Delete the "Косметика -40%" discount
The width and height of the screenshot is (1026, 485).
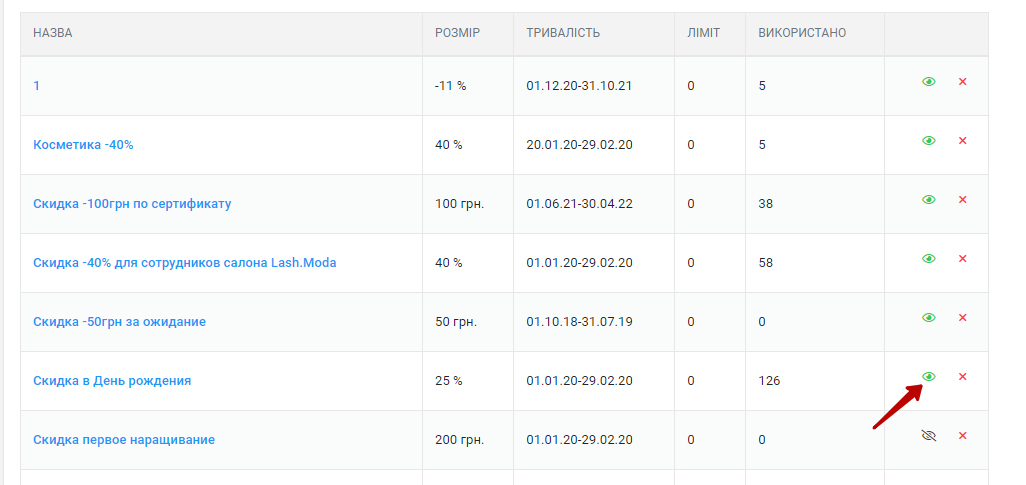[962, 141]
